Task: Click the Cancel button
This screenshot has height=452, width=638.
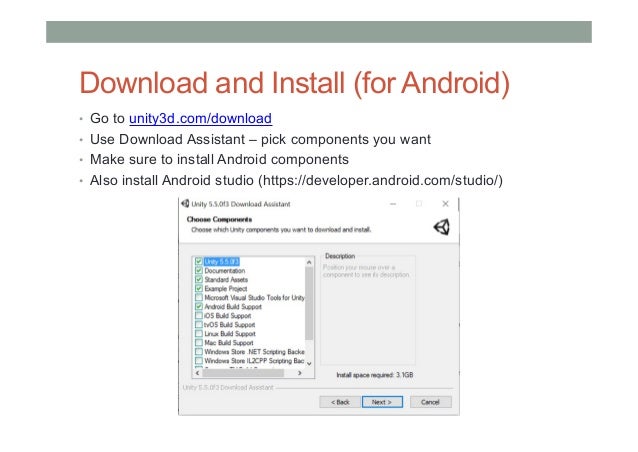Action: (x=430, y=402)
